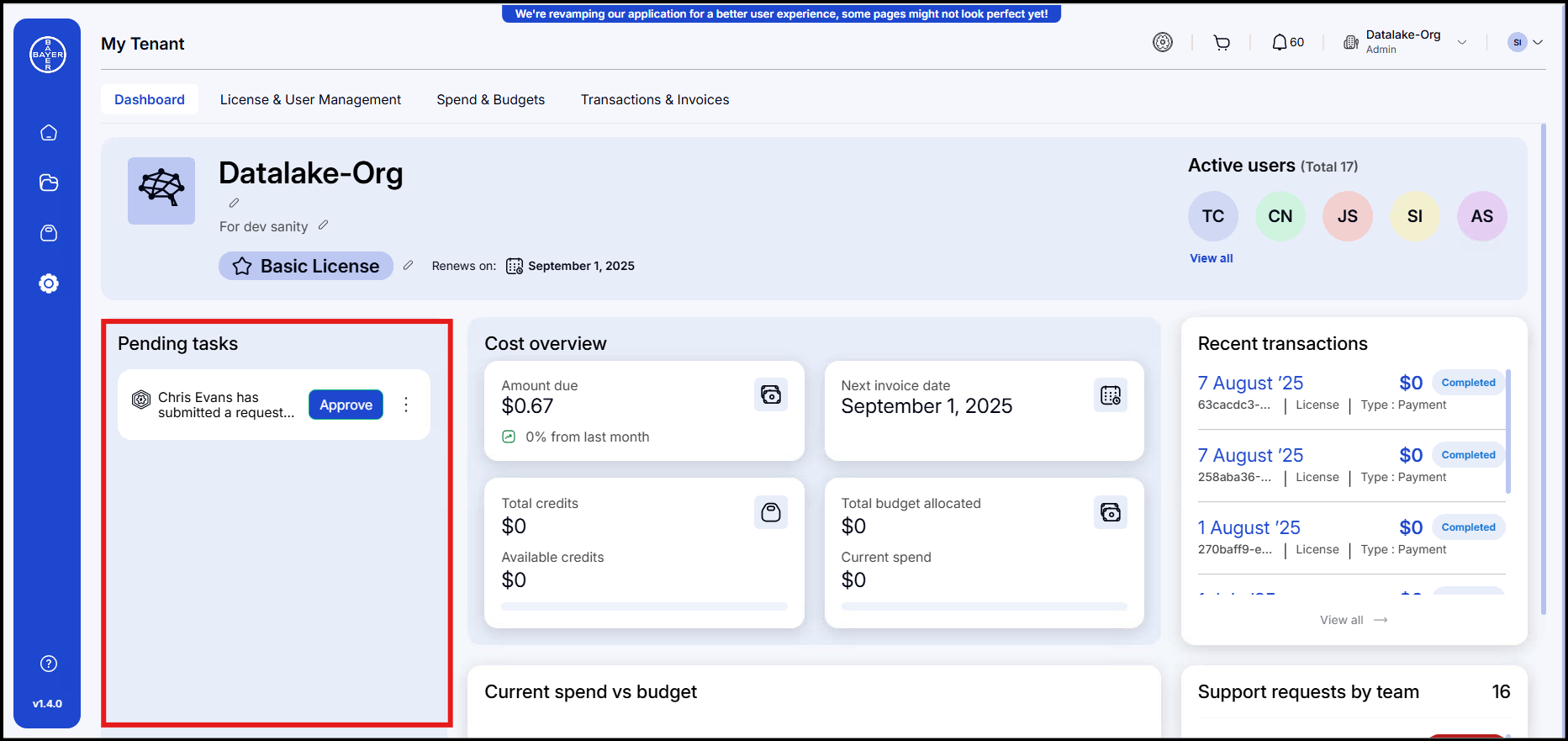Viewport: 1568px width, 741px height.
Task: Open the shopping cart
Action: click(x=1222, y=42)
